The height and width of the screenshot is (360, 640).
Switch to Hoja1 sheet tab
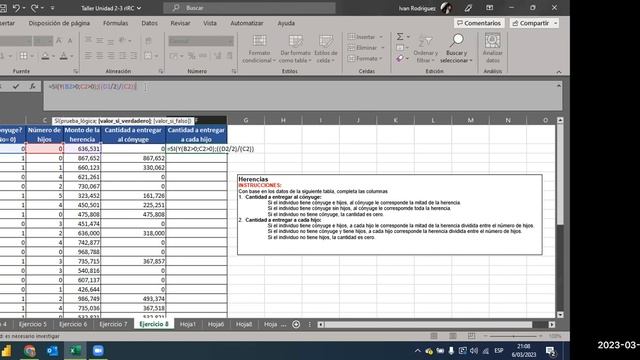pos(188,324)
